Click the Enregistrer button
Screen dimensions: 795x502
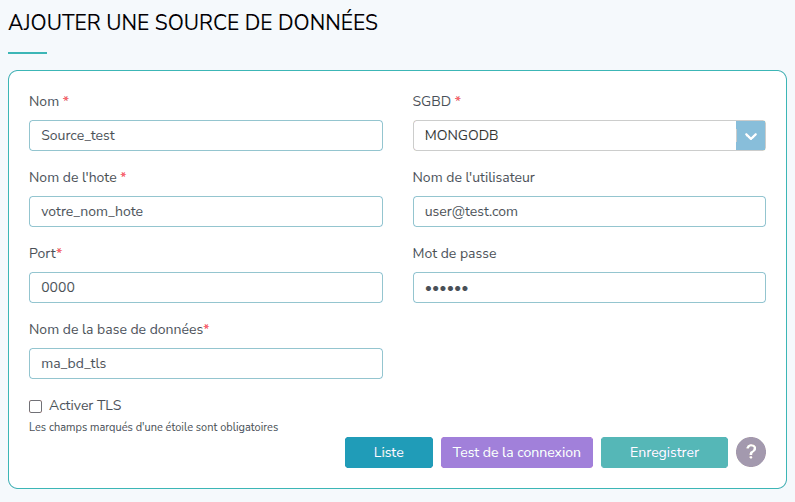tap(664, 452)
